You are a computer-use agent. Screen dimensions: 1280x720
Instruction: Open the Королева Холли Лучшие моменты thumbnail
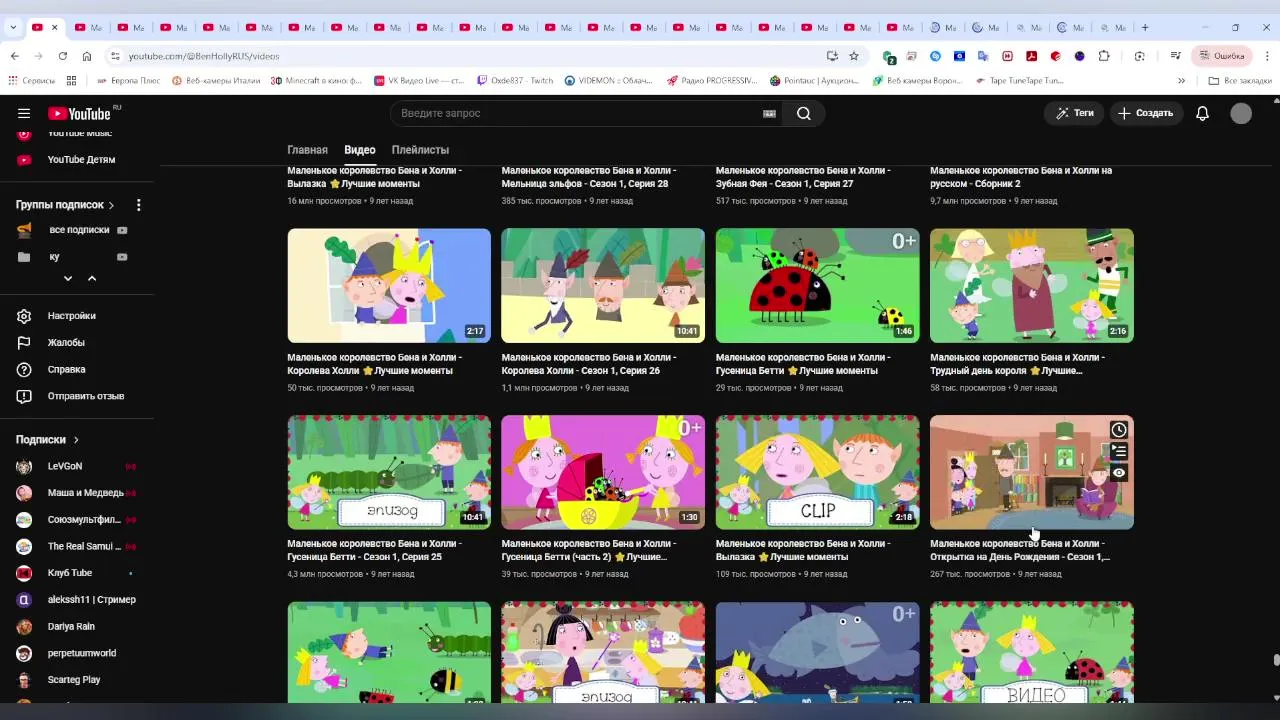[x=389, y=286]
